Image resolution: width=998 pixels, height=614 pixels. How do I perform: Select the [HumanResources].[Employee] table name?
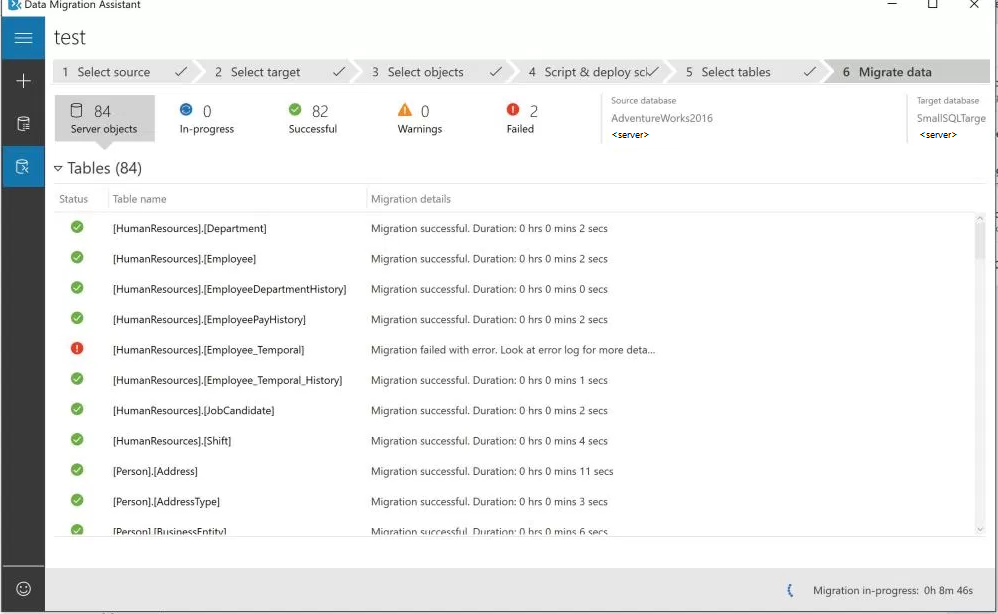tap(185, 259)
